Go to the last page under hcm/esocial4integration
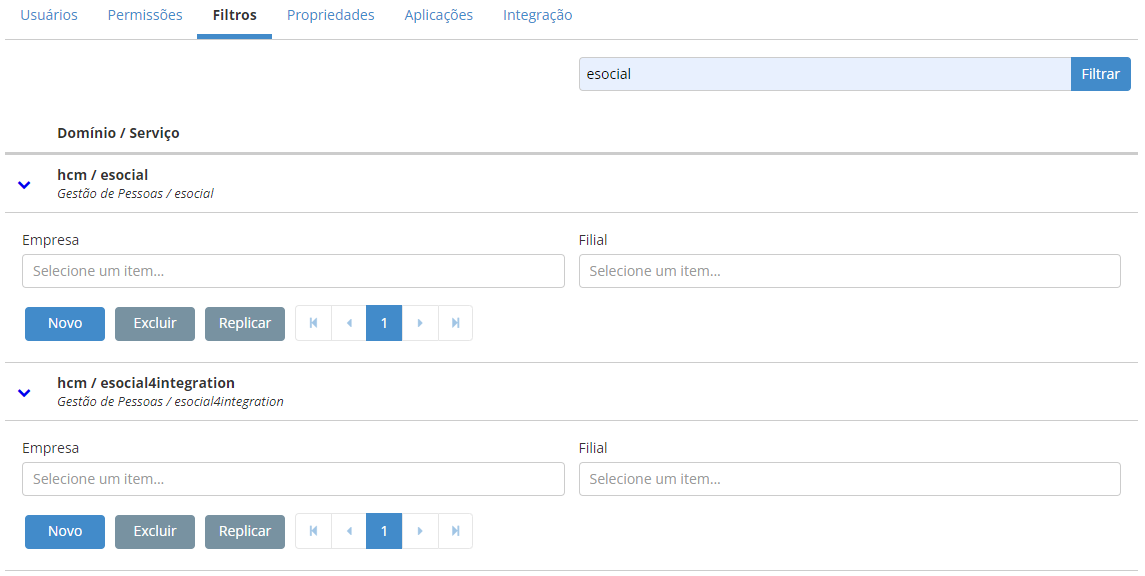The image size is (1145, 576). click(455, 530)
